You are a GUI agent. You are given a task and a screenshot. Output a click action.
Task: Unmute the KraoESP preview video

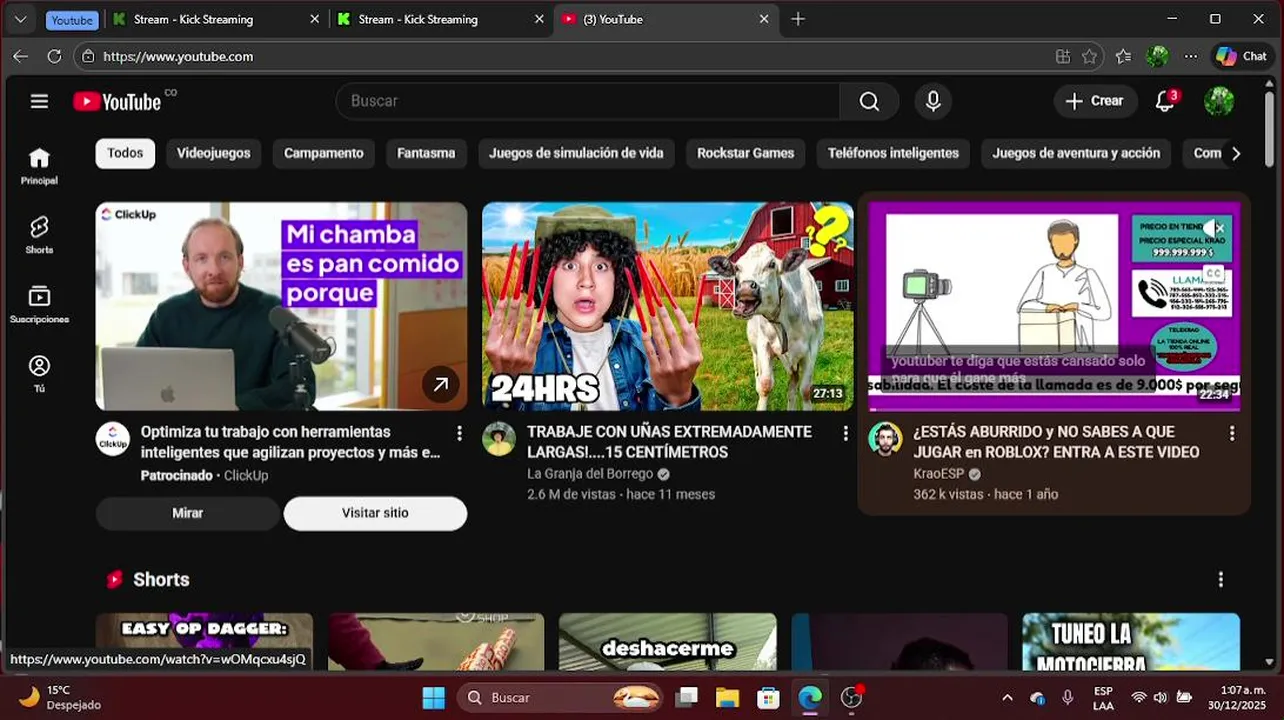click(1215, 227)
